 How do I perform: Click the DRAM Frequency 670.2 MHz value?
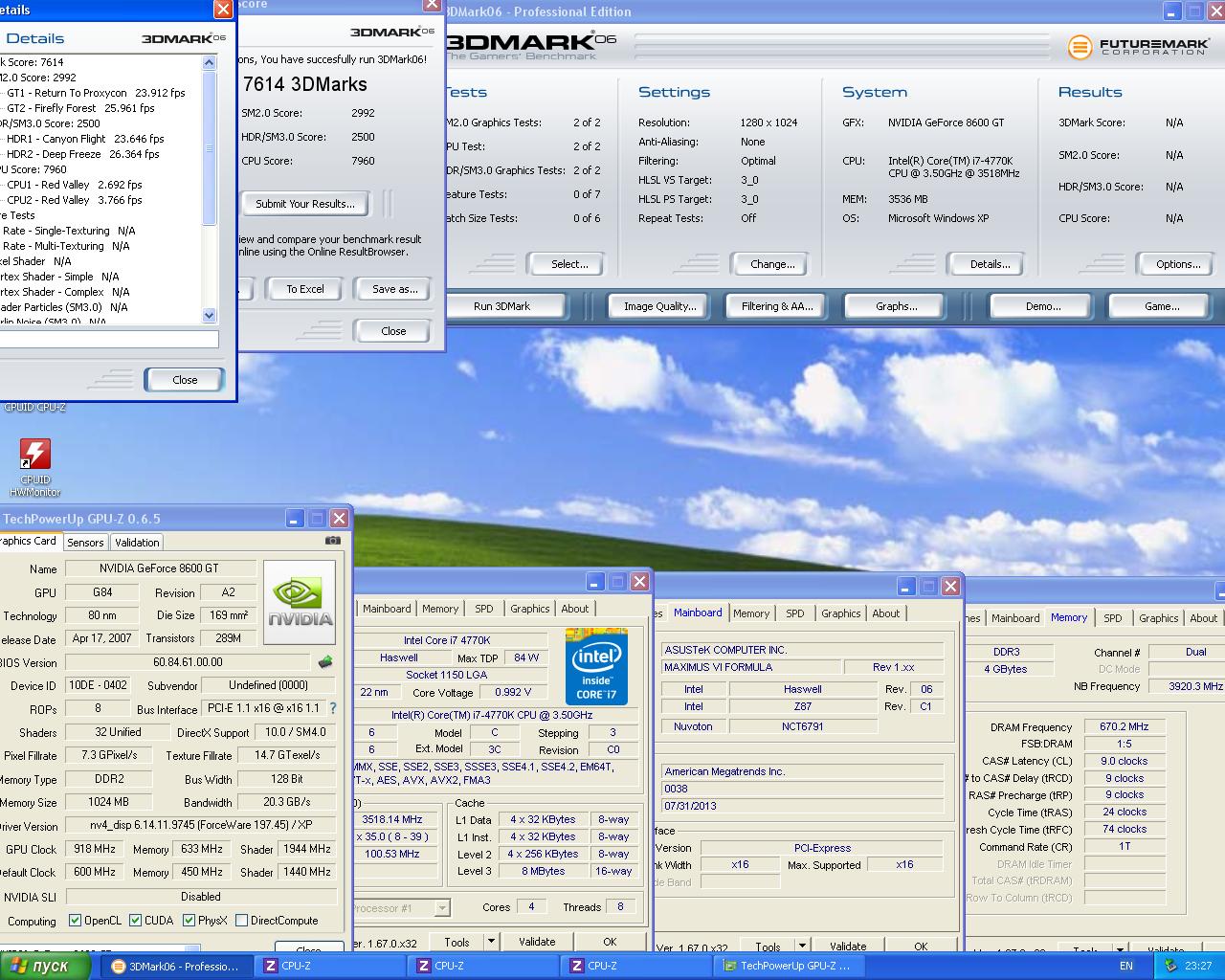point(1124,726)
